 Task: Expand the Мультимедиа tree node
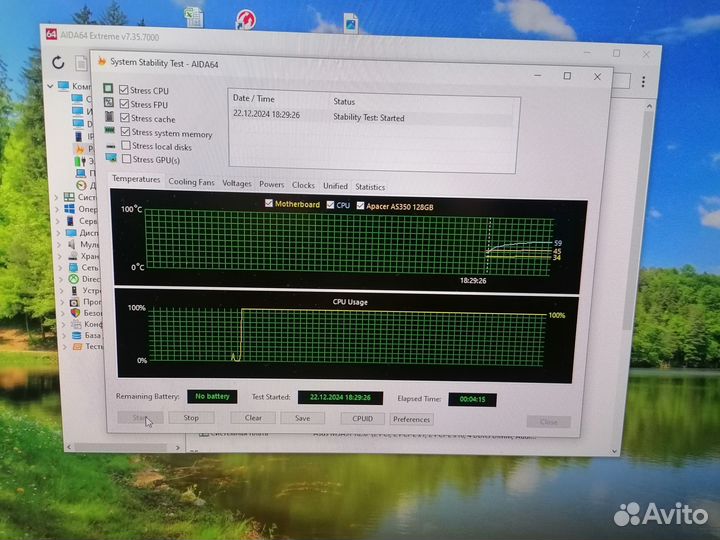(60, 245)
